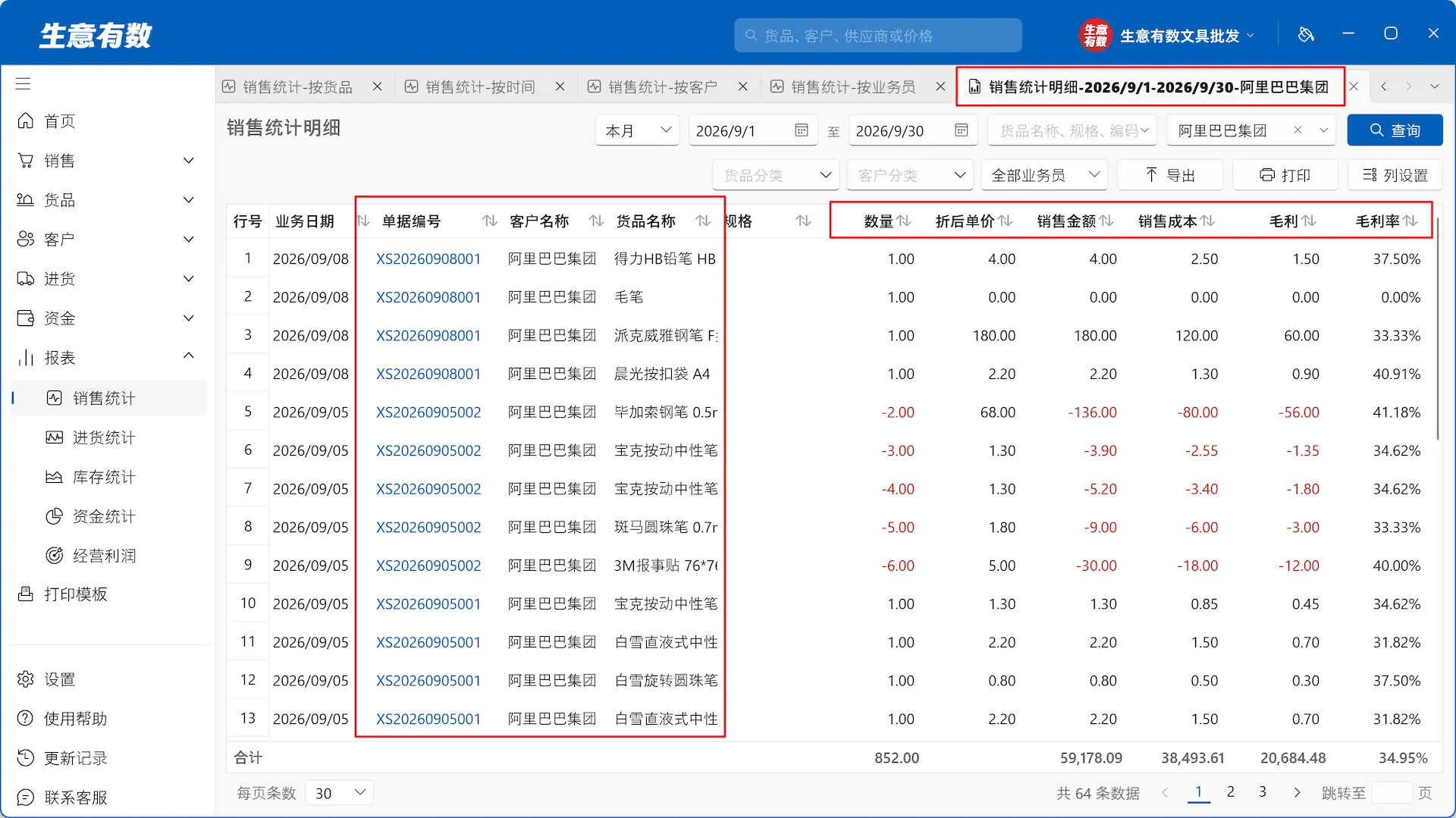Open calendar picker for start date 2026/9/1
Screen dimensions: 1456x818
[x=802, y=130]
